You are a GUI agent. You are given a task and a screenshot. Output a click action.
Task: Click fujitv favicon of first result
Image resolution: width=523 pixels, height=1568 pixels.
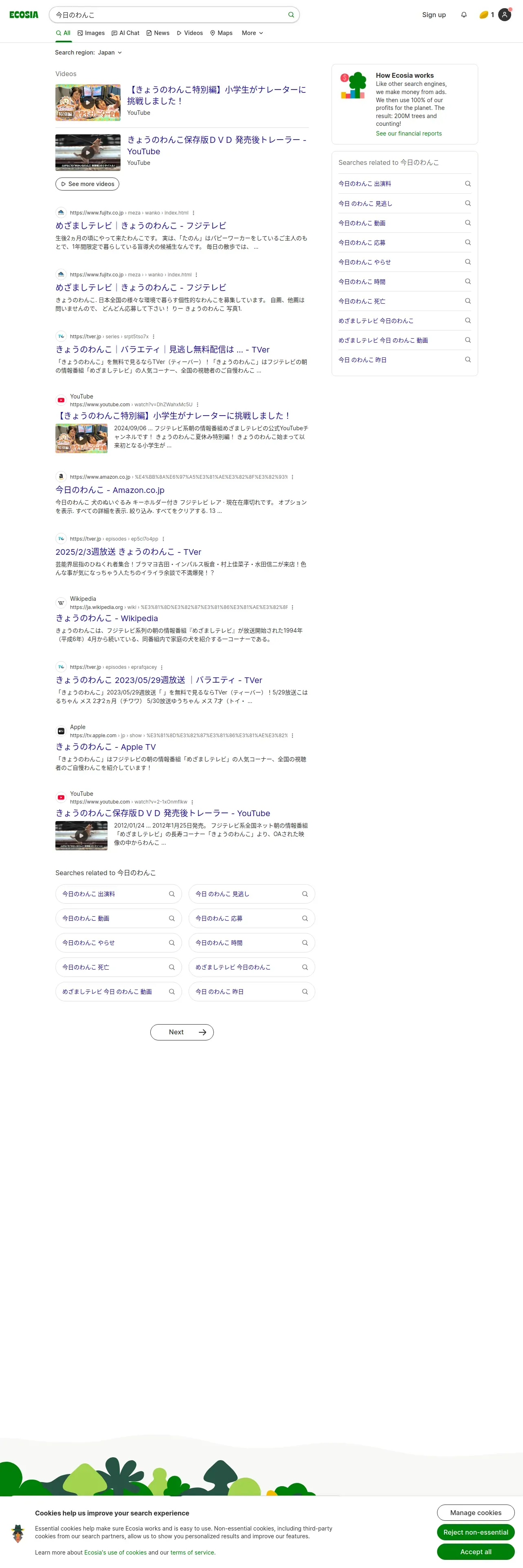click(61, 213)
